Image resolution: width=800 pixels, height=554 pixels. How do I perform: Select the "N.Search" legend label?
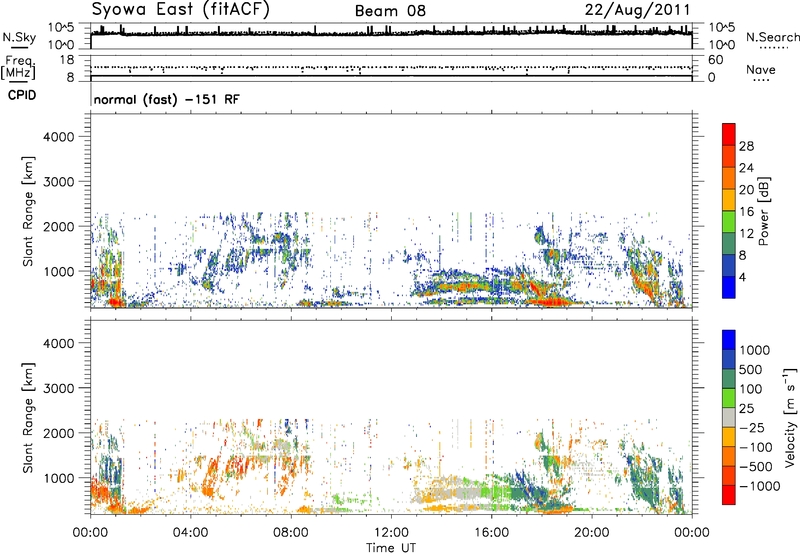point(773,37)
